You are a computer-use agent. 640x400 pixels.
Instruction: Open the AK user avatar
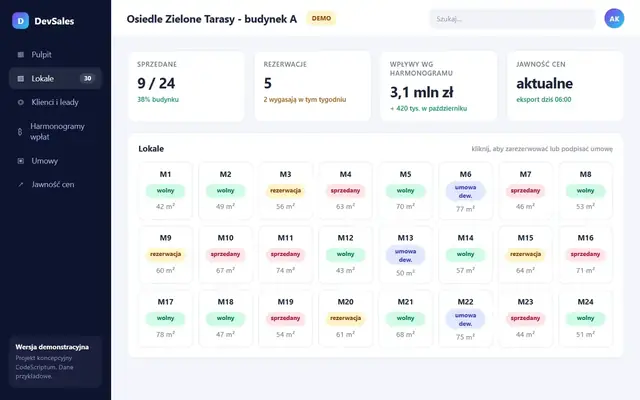point(614,19)
